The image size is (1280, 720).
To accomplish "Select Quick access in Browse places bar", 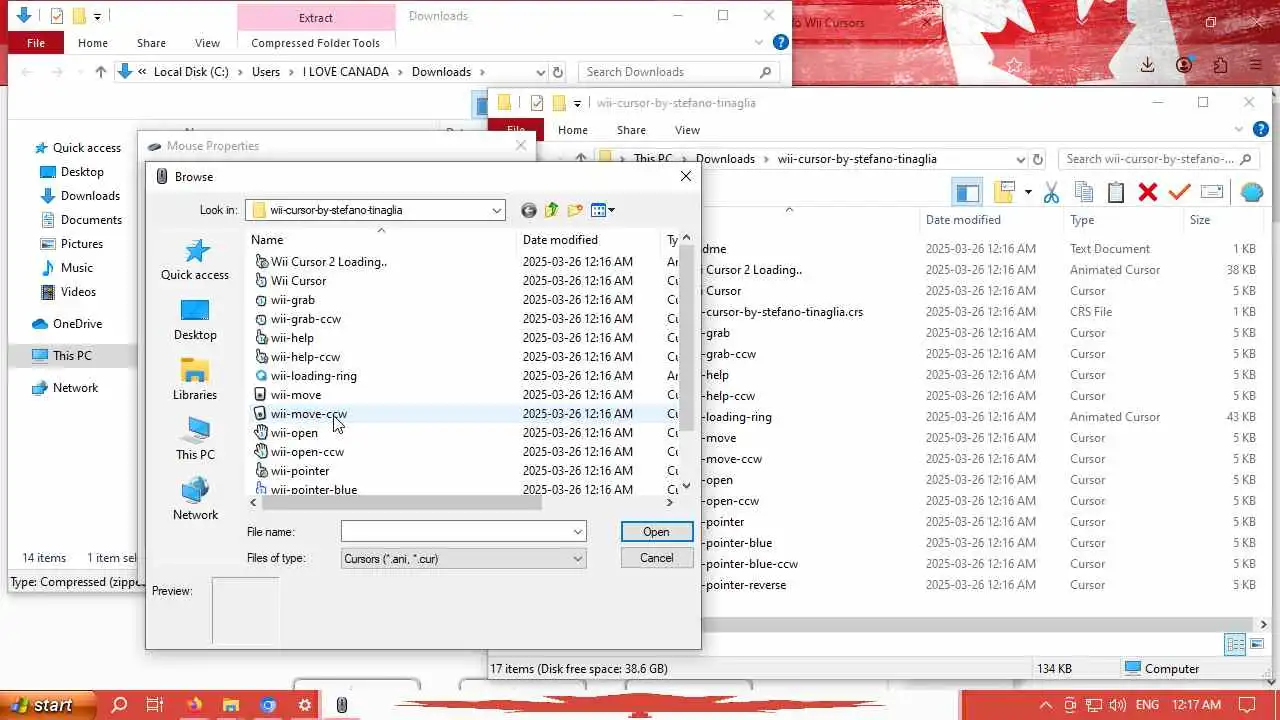I will point(195,260).
